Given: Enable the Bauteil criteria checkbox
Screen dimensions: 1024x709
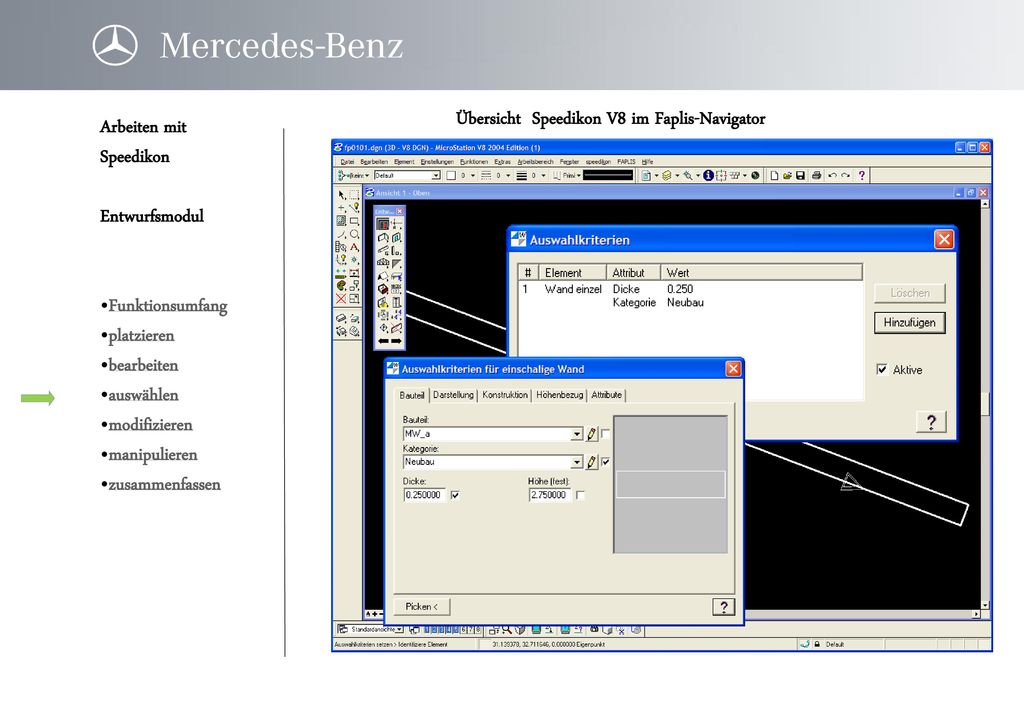Looking at the screenshot, I should [605, 433].
